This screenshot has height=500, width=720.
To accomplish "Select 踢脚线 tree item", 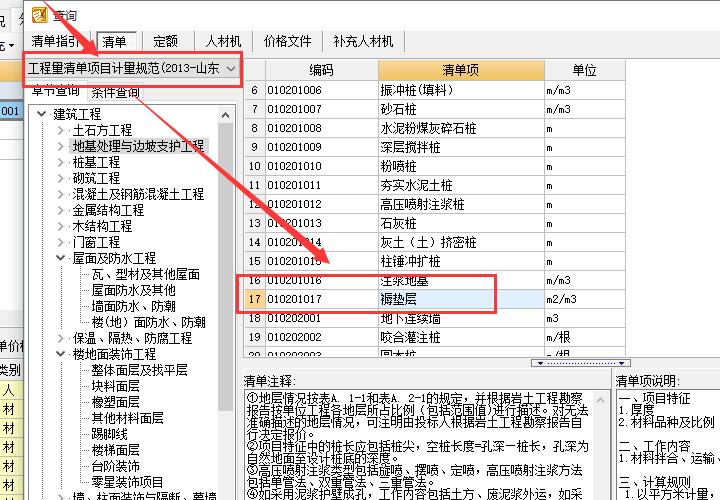I will [109, 434].
